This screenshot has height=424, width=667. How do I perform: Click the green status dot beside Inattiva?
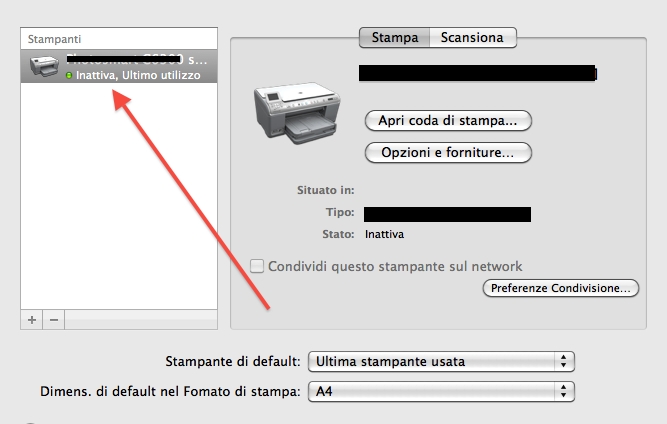point(69,76)
